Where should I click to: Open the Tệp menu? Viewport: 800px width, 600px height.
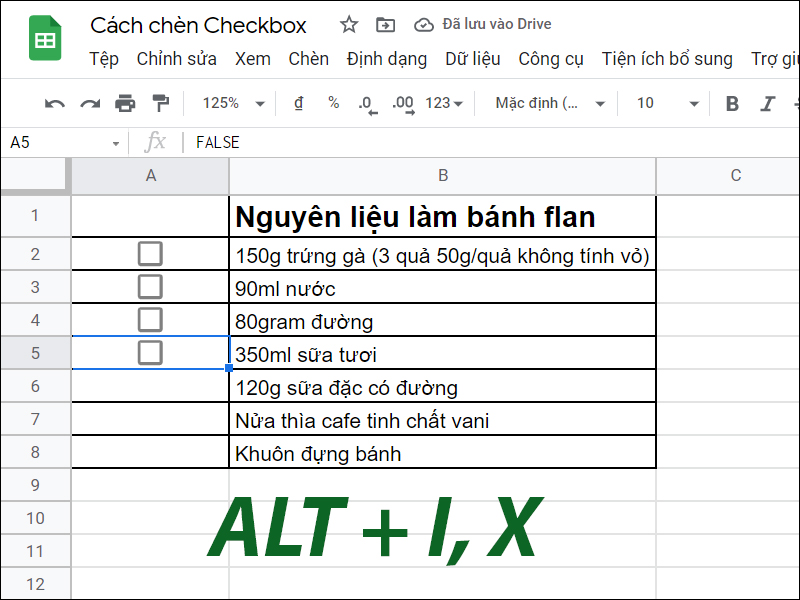pyautogui.click(x=104, y=59)
